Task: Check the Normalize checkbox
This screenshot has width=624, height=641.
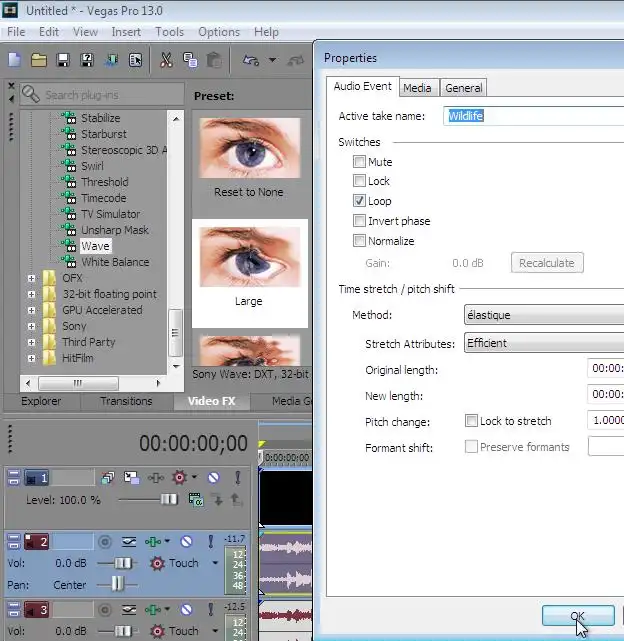Action: tap(359, 240)
